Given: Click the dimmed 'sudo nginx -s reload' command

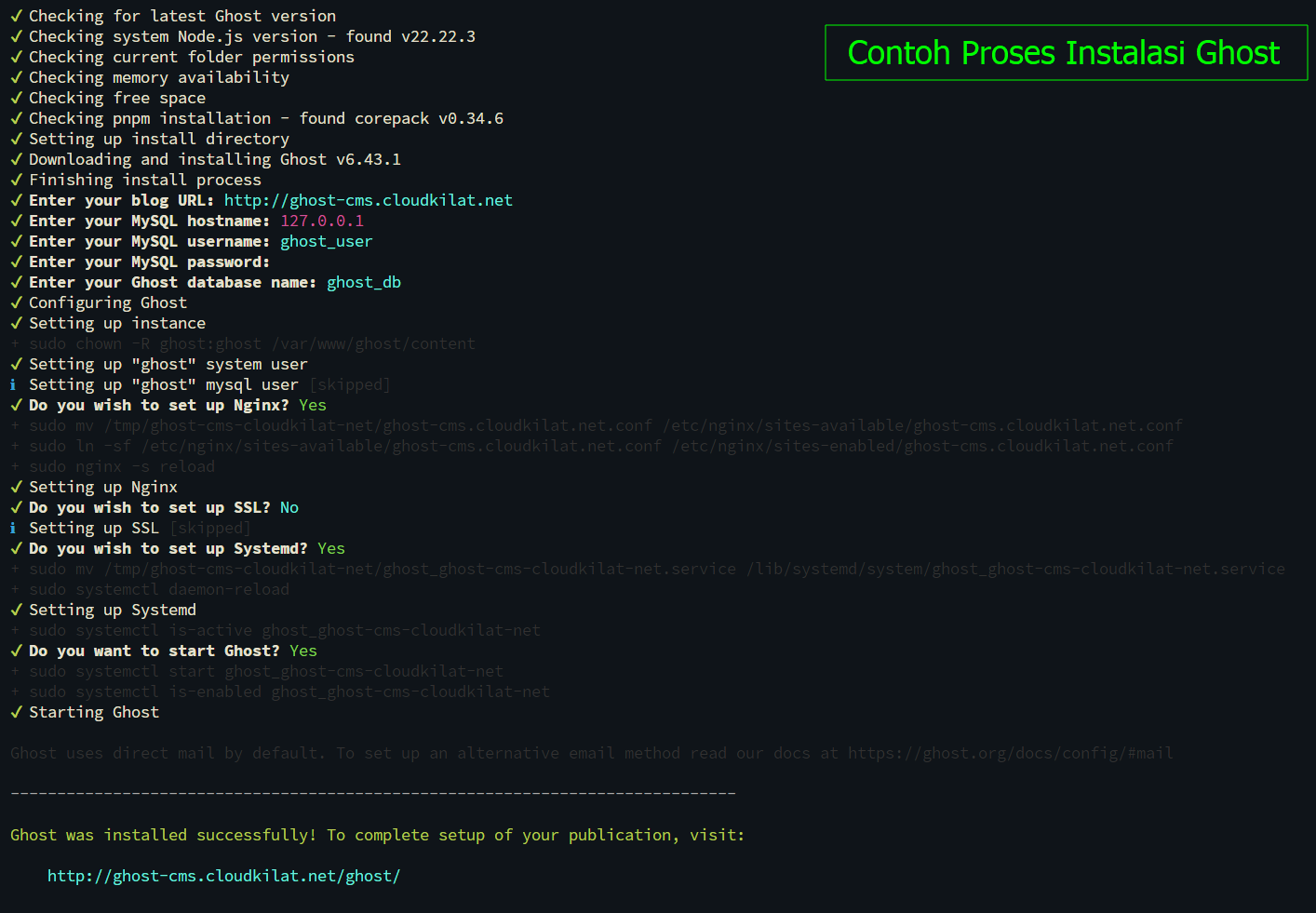Looking at the screenshot, I should click(x=113, y=466).
